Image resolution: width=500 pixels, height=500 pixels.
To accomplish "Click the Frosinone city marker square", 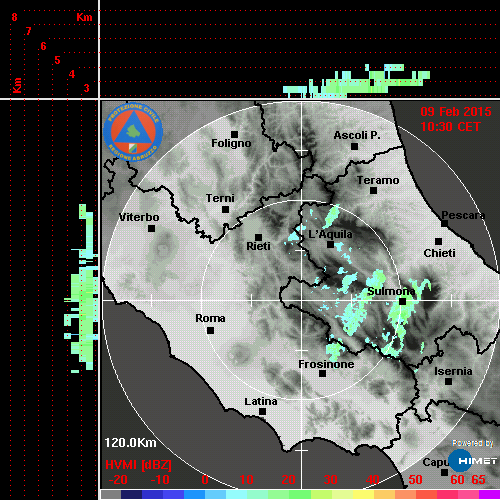I will (x=322, y=374).
